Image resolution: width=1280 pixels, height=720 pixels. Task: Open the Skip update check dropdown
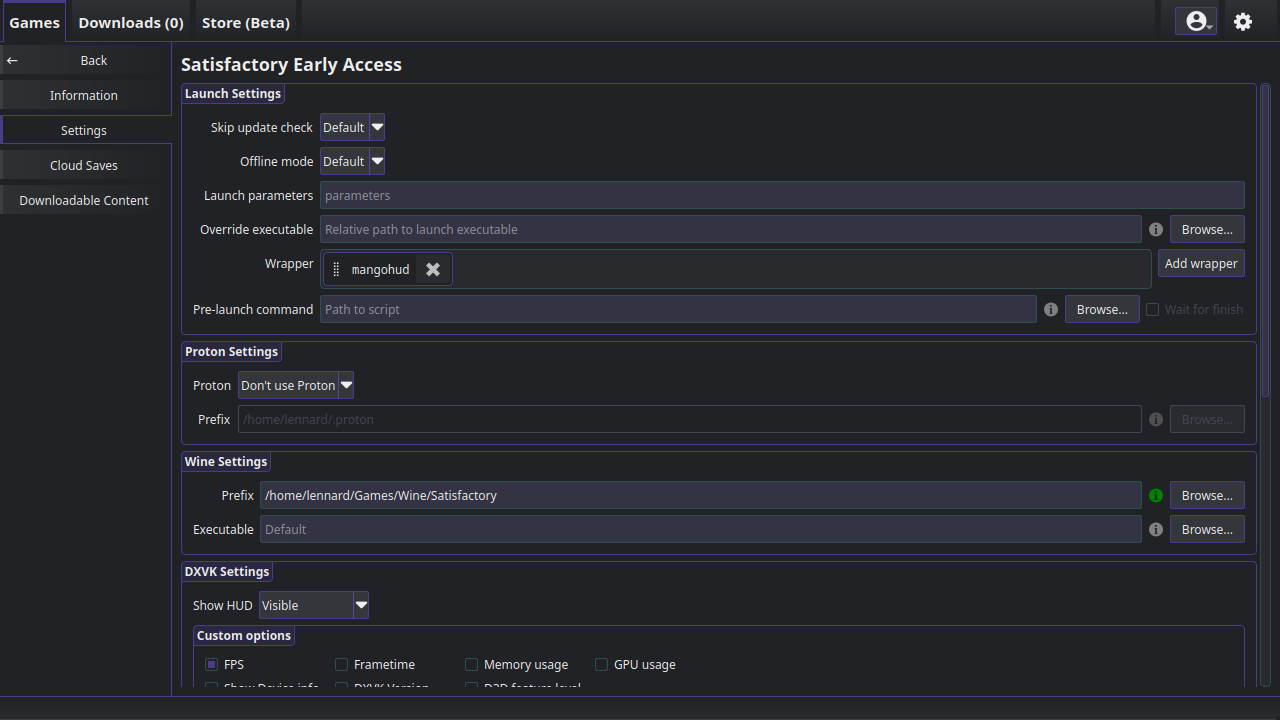coord(352,127)
